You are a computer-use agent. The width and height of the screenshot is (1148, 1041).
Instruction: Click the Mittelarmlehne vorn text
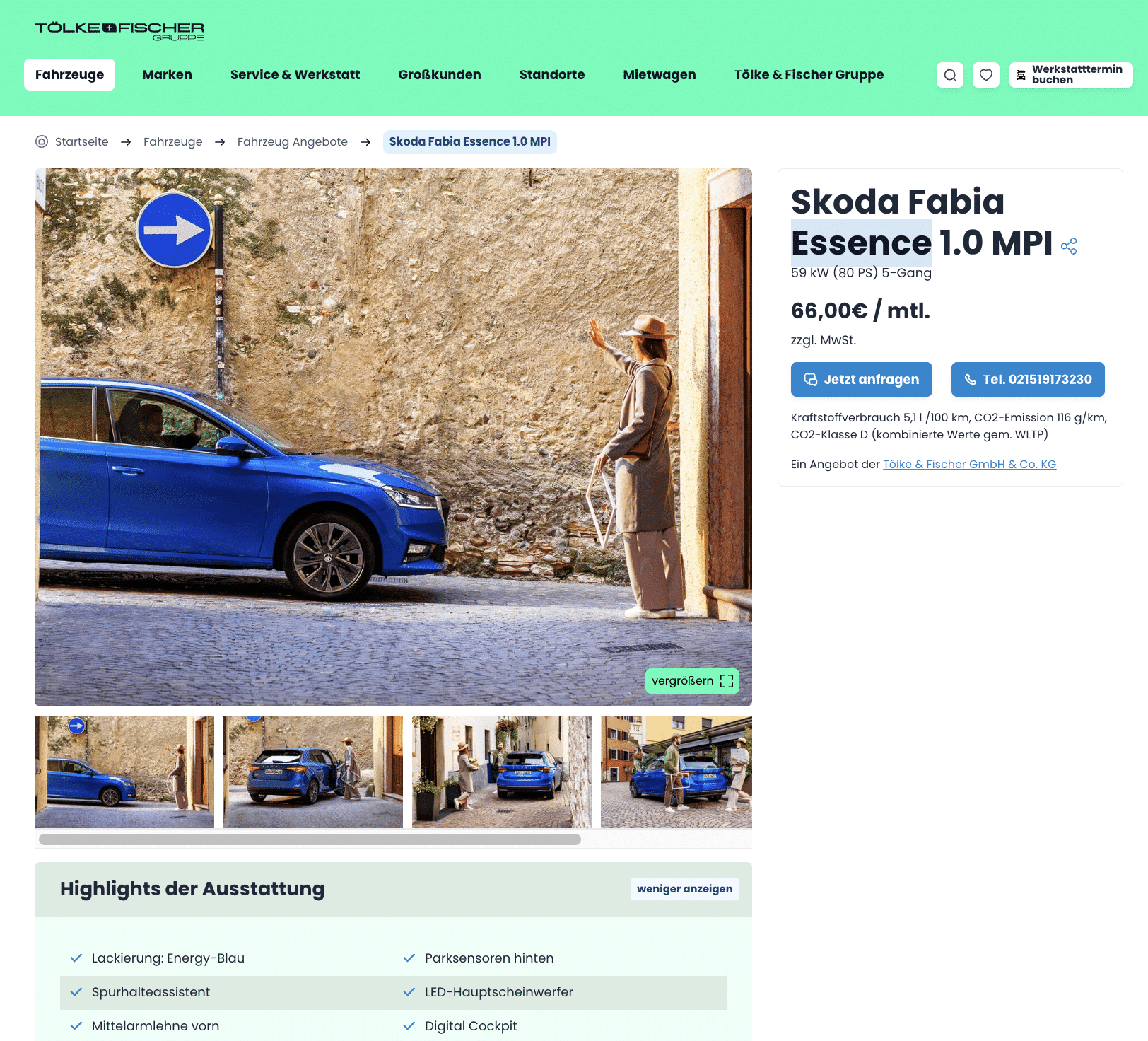tap(156, 1026)
